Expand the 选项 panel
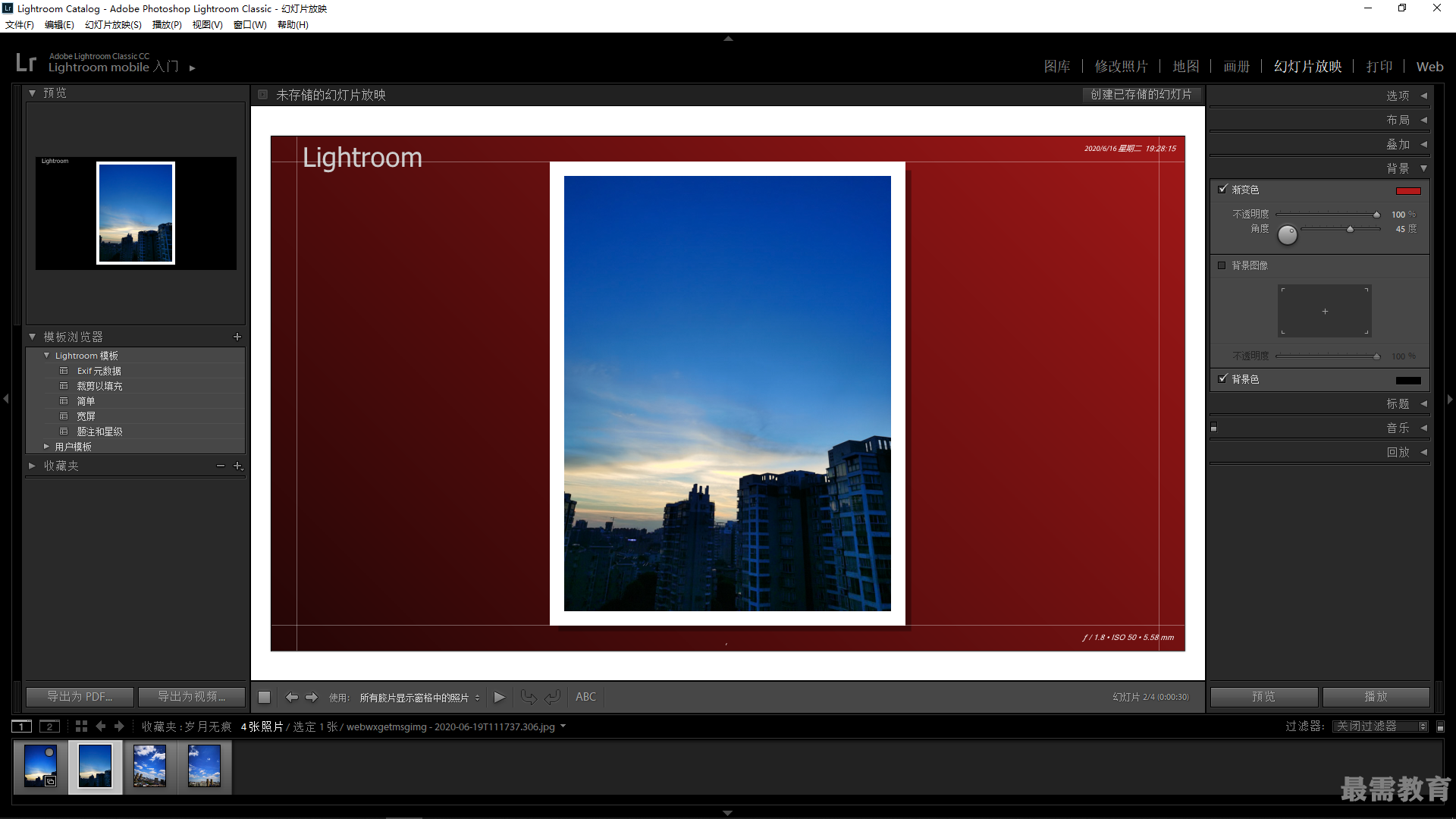1456x819 pixels. [x=1423, y=96]
